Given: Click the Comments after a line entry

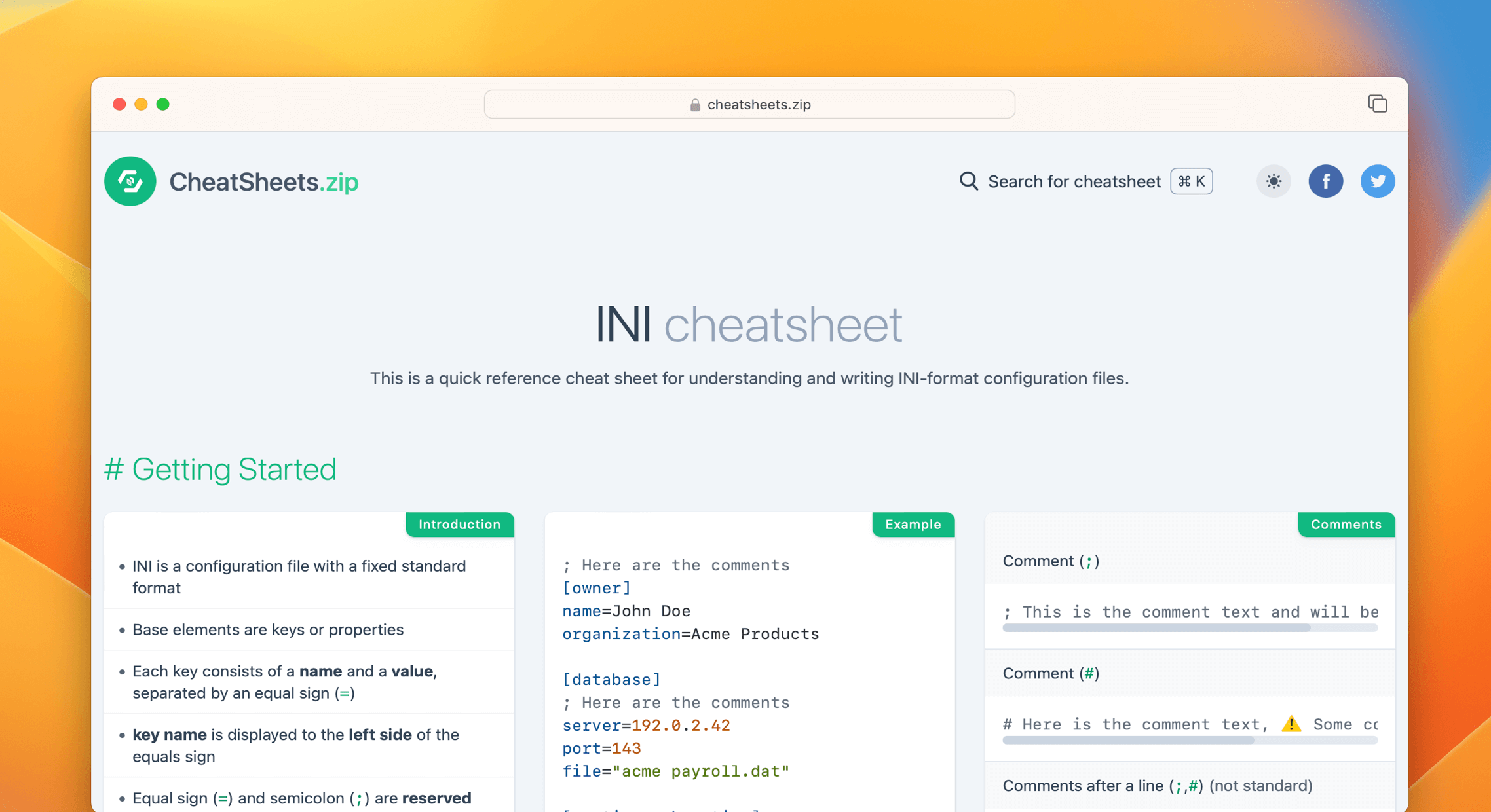Looking at the screenshot, I should 1157,785.
